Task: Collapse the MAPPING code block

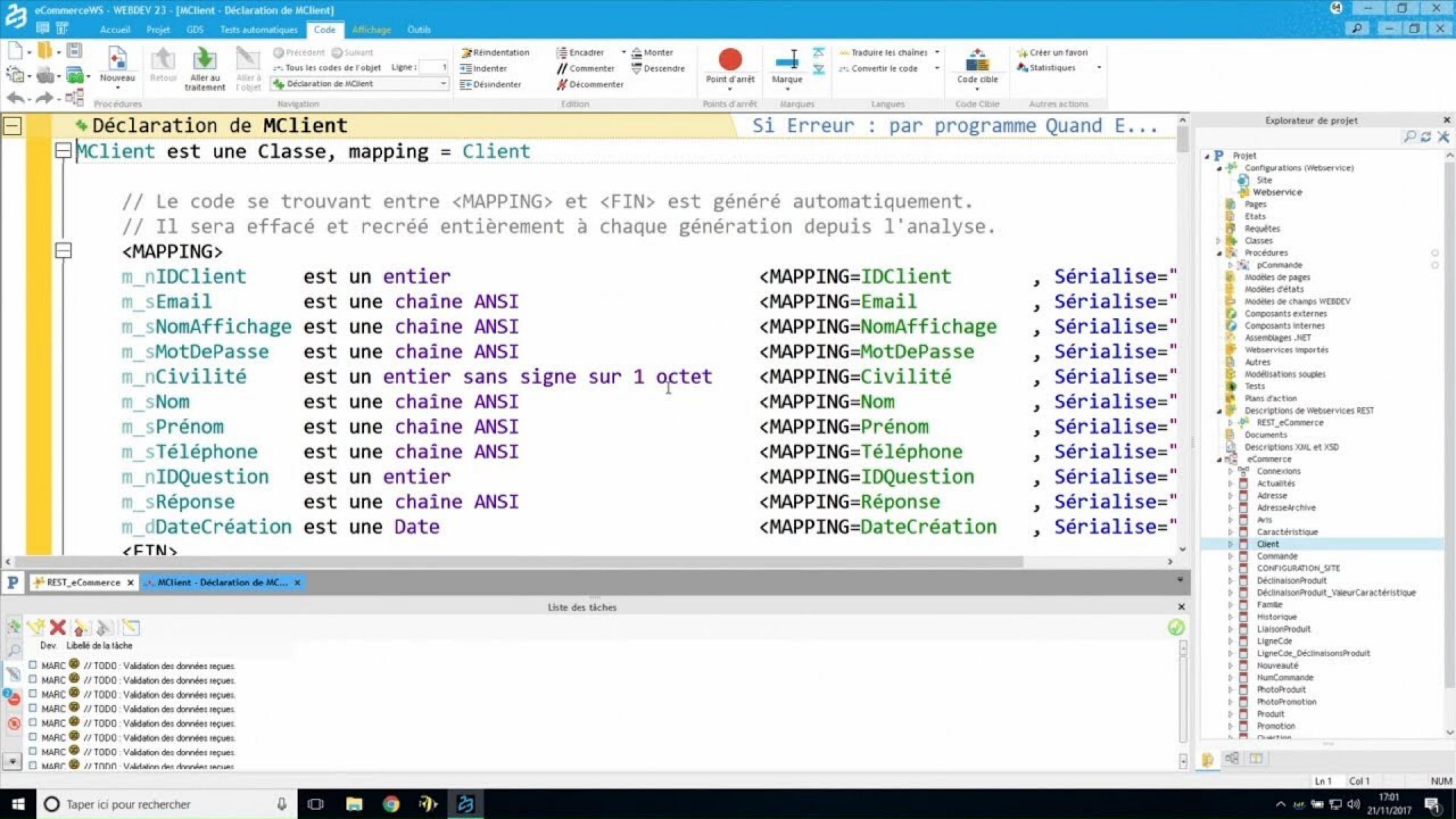Action: coord(64,251)
